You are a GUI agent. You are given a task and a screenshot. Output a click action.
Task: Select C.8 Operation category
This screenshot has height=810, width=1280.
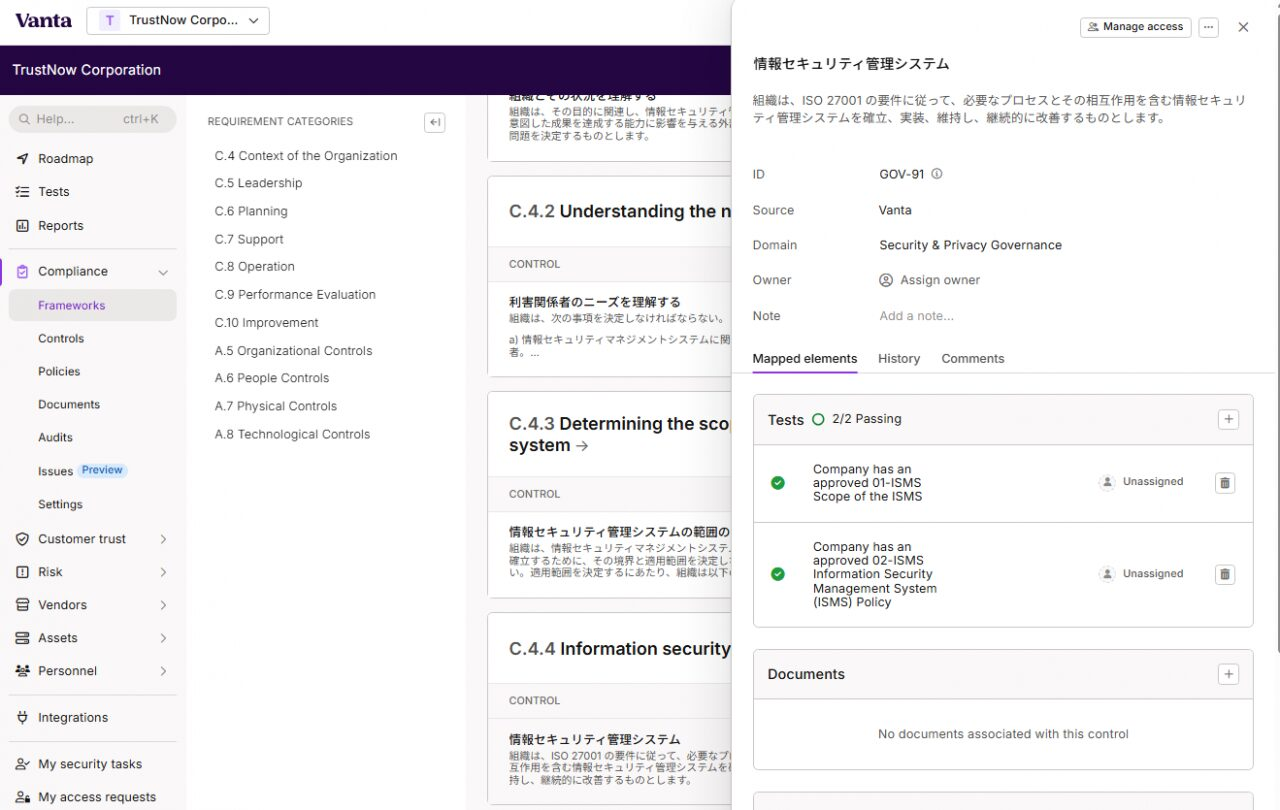coord(254,267)
